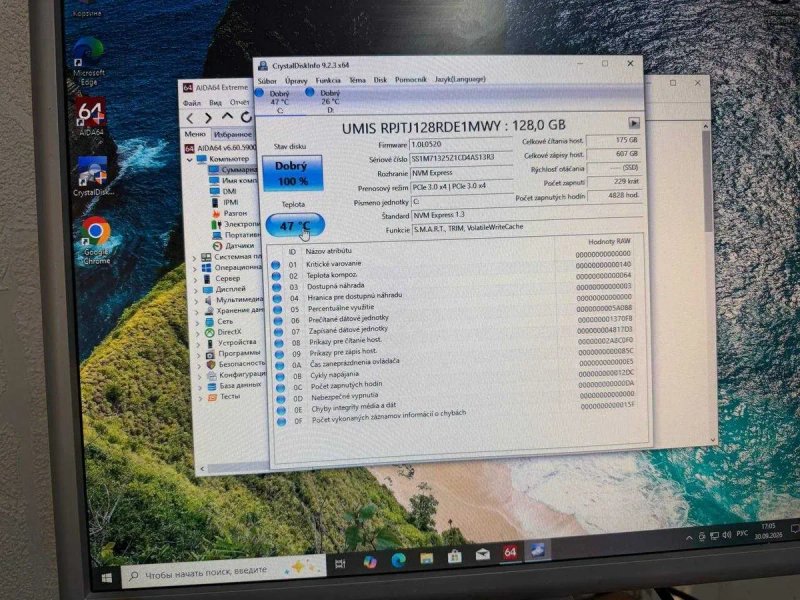Open the CrystalDisk desktop shortcut
This screenshot has width=800, height=600.
coord(93,178)
